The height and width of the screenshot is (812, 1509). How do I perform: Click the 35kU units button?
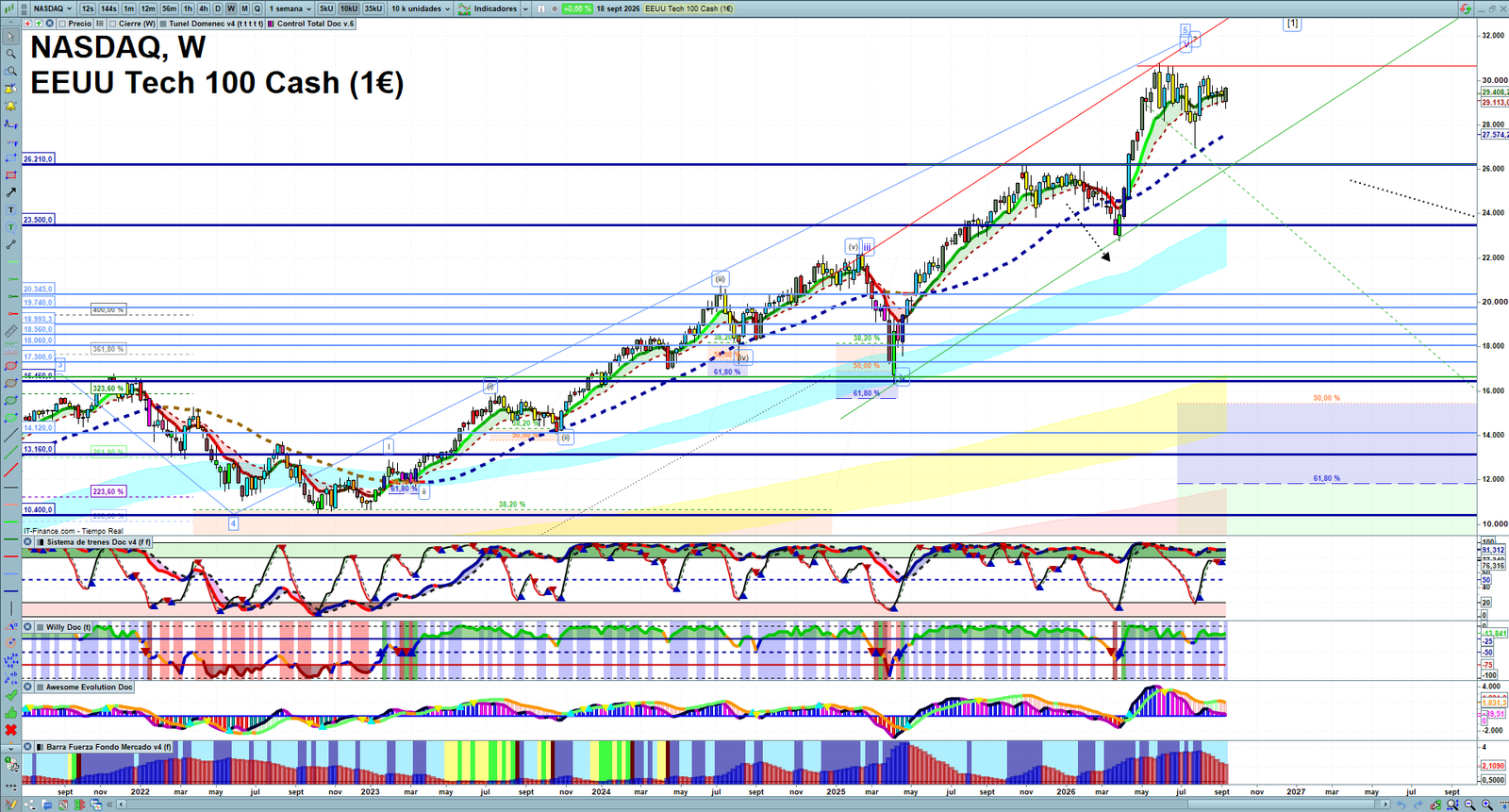click(x=373, y=8)
